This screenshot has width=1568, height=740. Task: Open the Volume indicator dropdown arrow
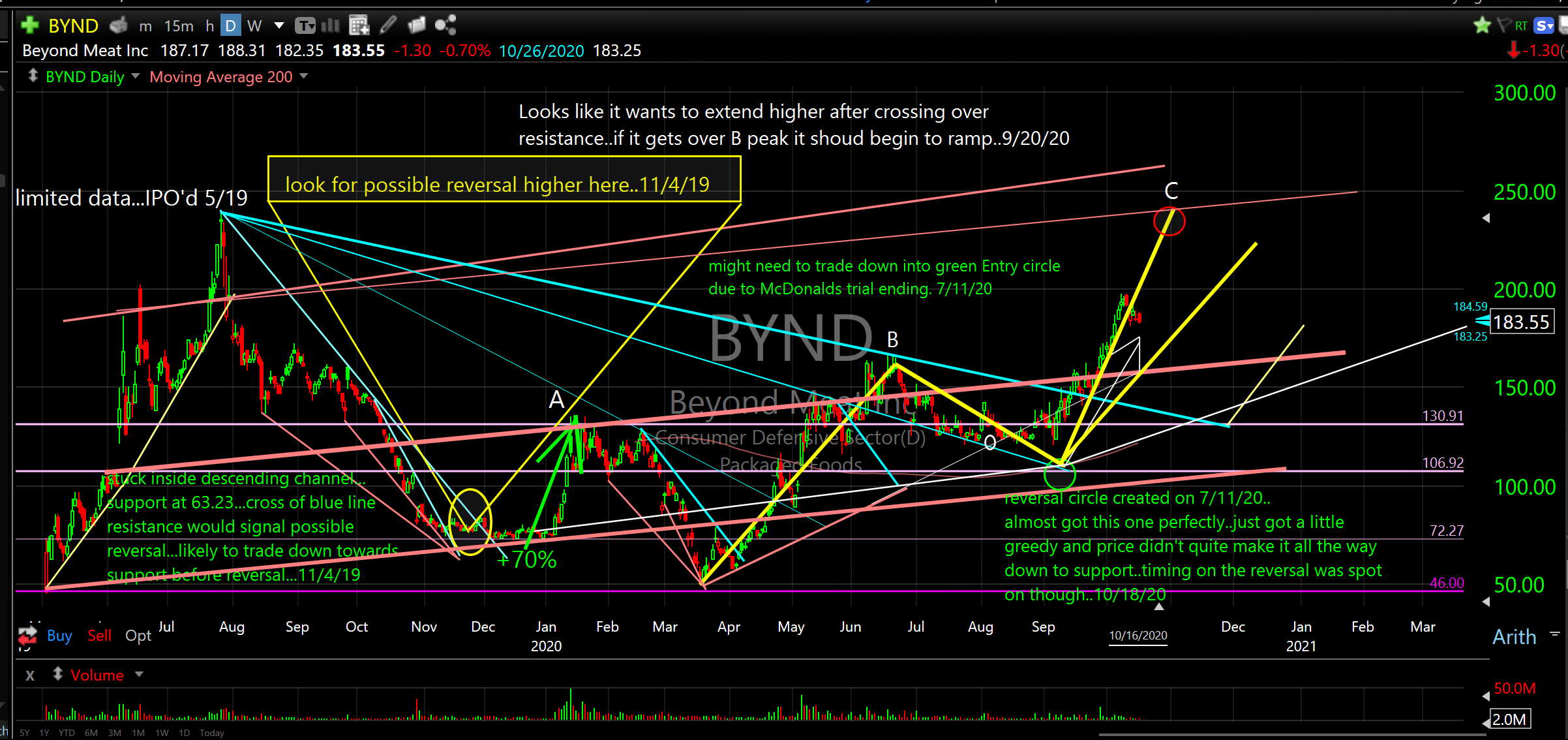coord(139,674)
